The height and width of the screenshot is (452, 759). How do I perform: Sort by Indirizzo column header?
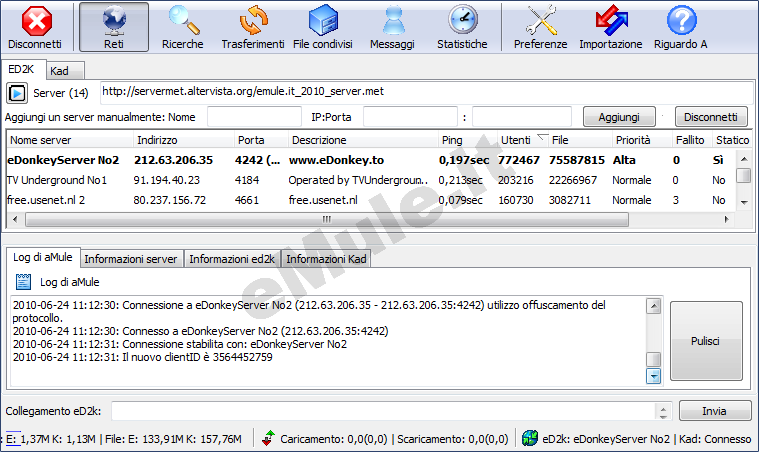184,140
